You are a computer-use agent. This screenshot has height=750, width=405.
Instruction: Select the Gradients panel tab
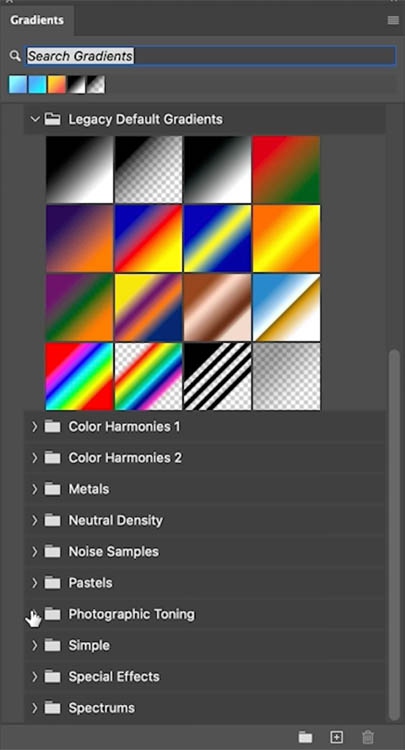point(37,20)
